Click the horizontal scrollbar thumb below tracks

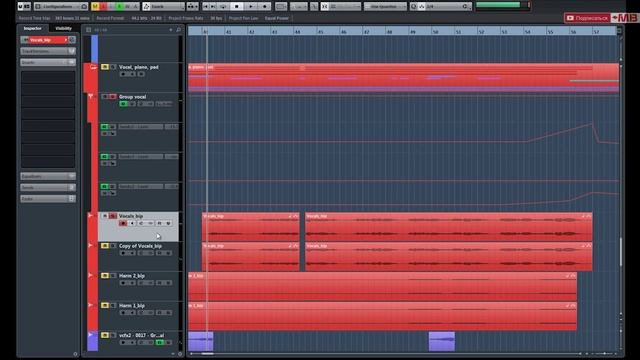207,353
